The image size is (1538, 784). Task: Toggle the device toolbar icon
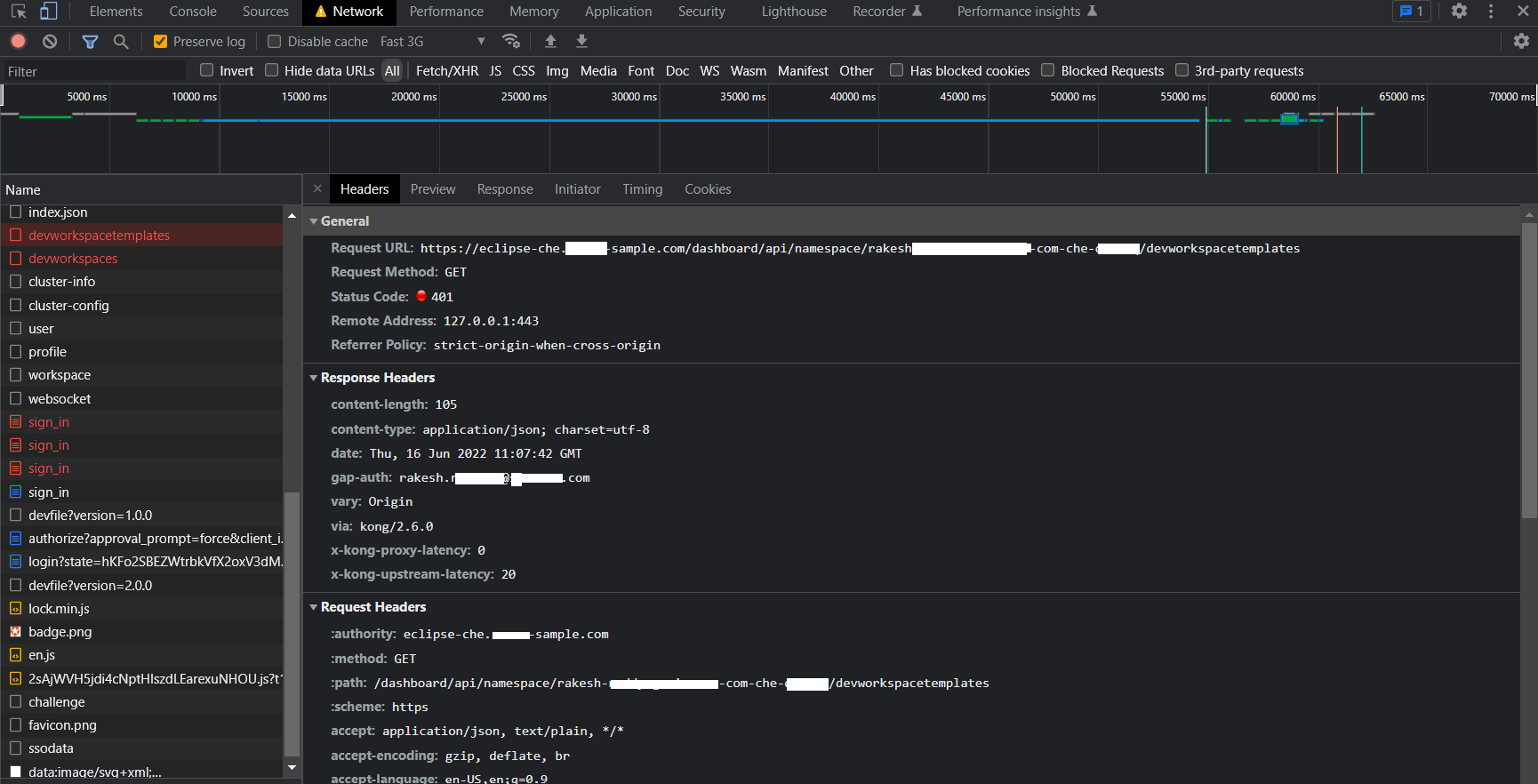(49, 12)
